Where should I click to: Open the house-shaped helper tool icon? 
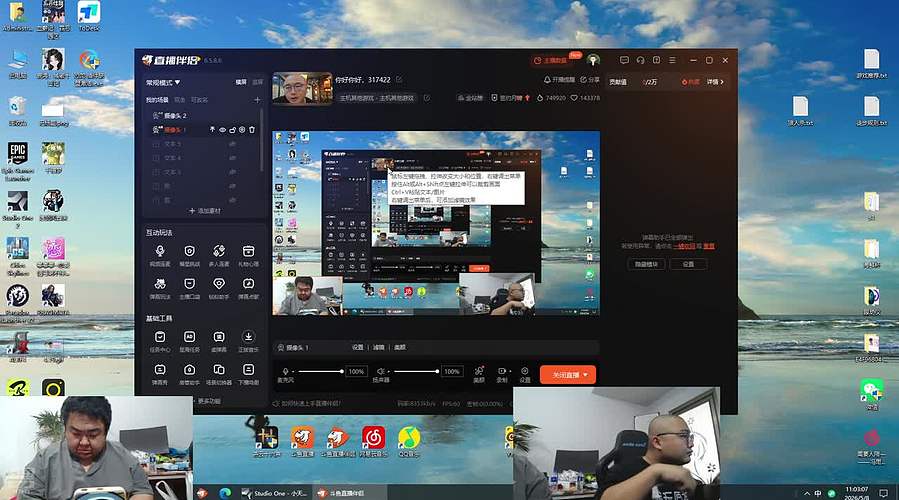[x=189, y=370]
